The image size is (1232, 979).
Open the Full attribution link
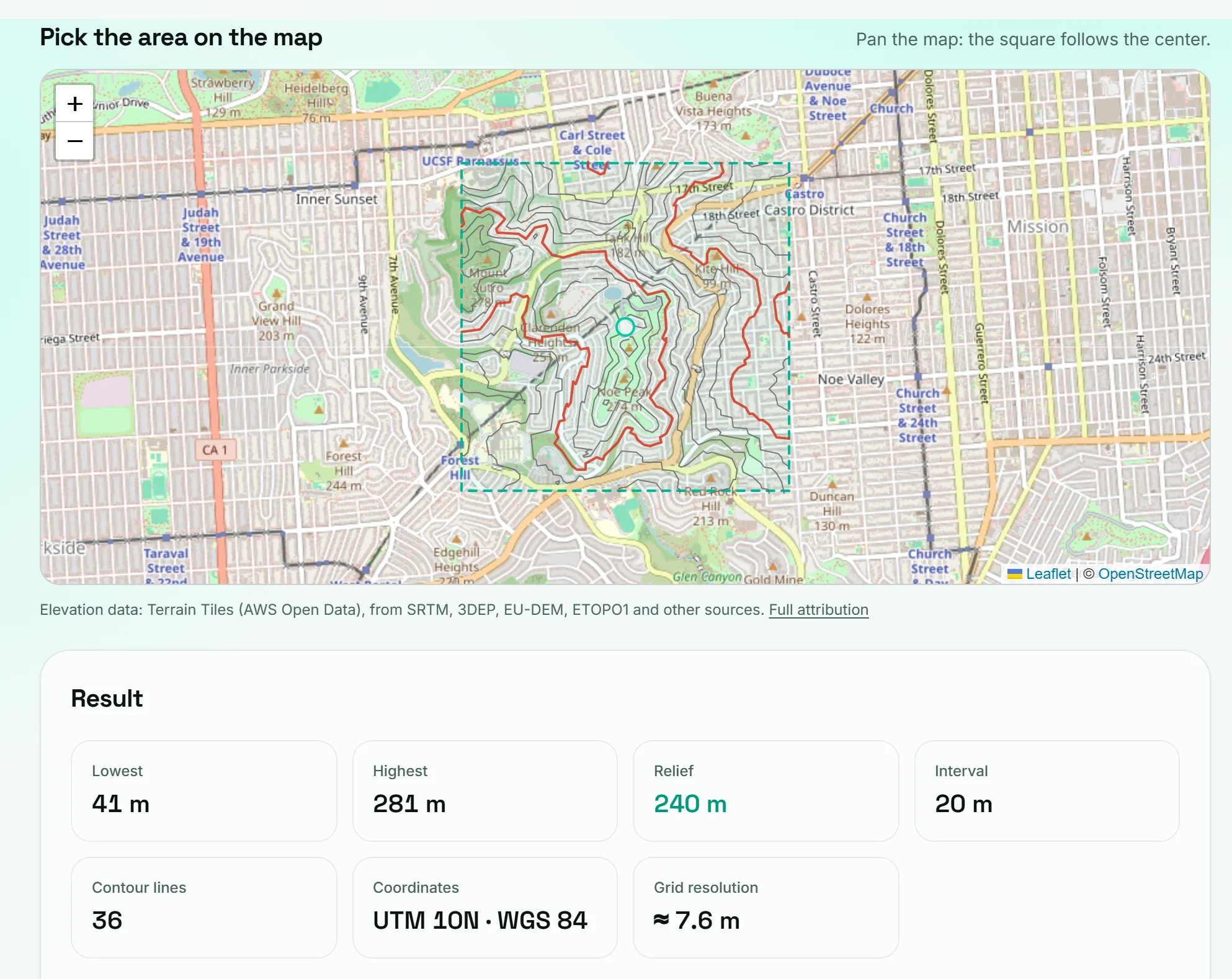coord(818,610)
